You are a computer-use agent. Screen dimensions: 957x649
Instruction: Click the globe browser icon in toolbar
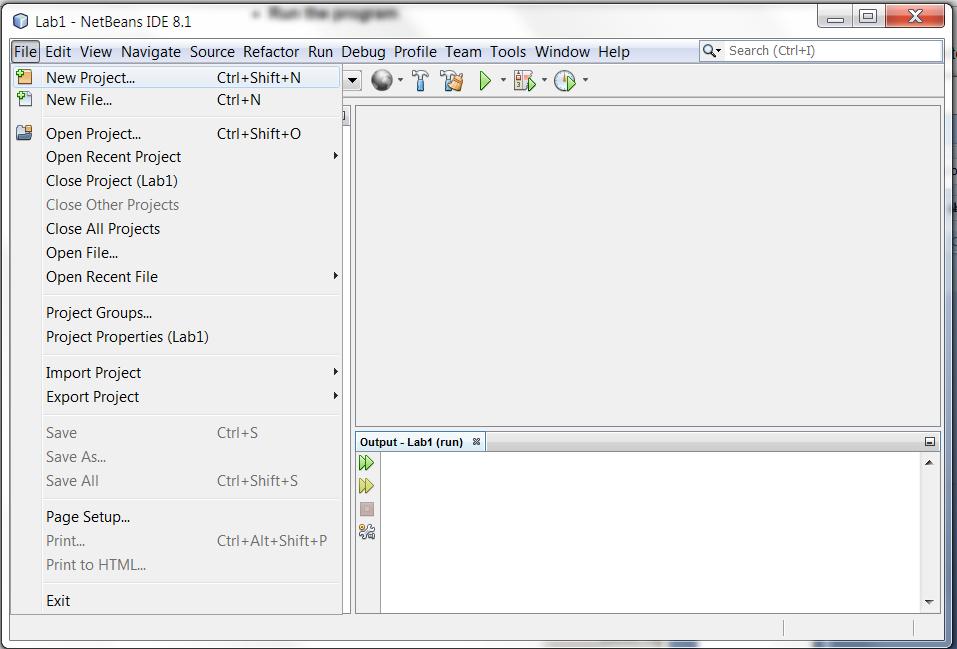(382, 80)
